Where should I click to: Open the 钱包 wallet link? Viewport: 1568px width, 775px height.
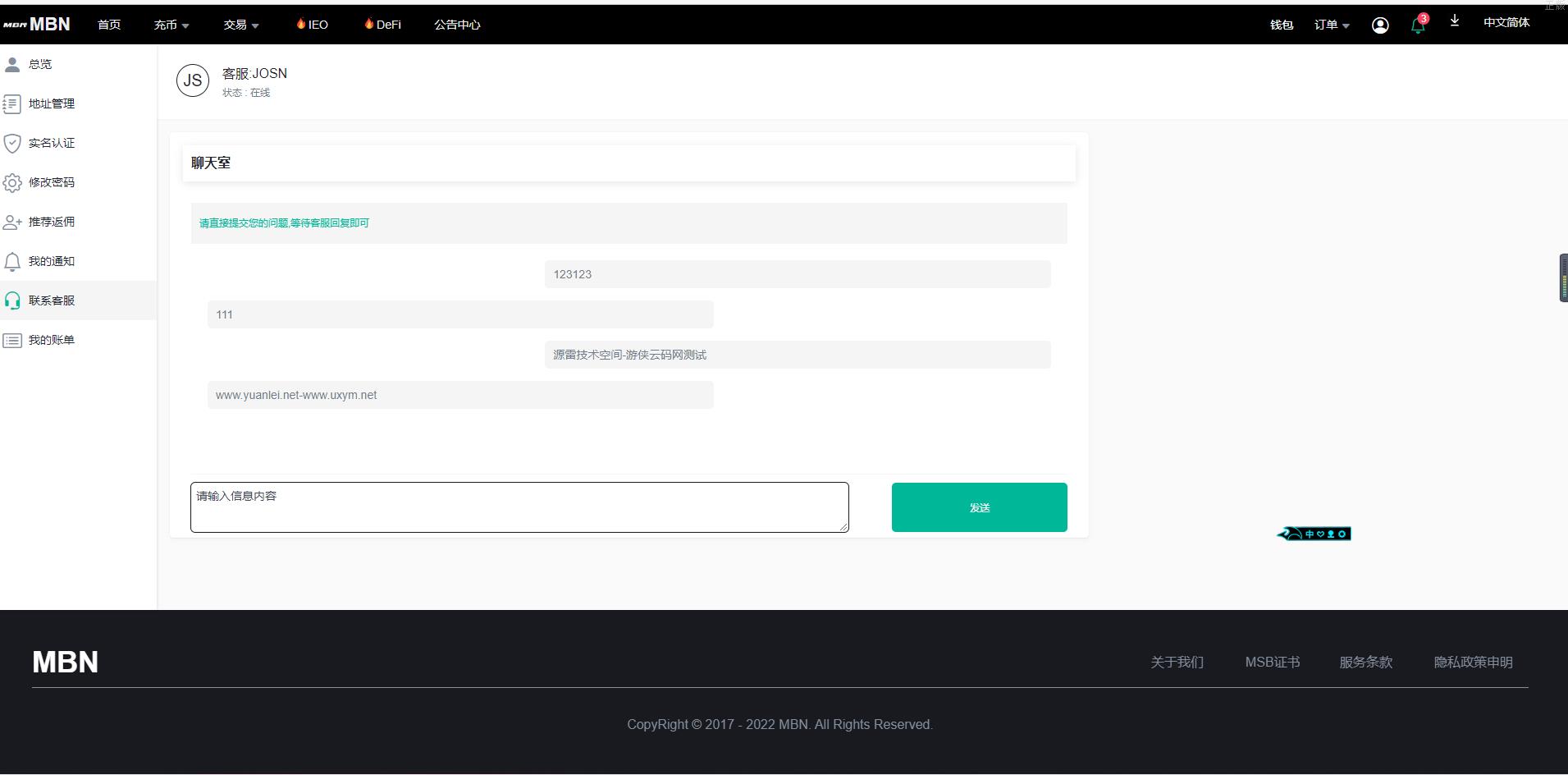click(x=1281, y=25)
